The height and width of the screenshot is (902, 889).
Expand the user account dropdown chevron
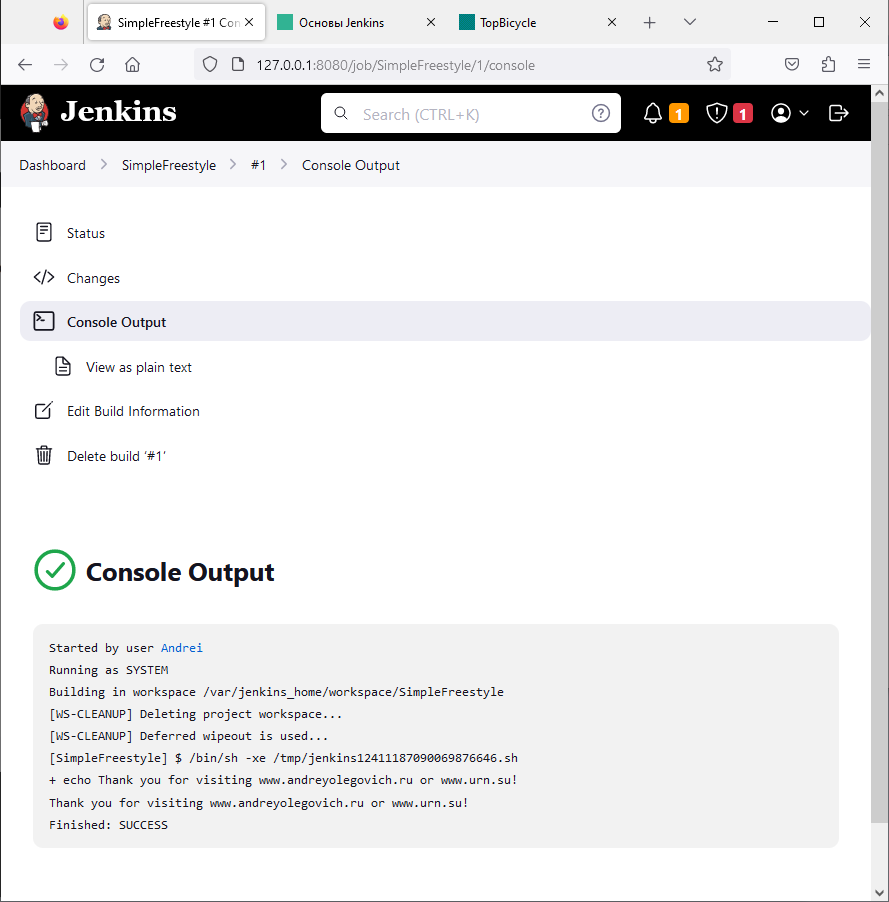[x=804, y=113]
